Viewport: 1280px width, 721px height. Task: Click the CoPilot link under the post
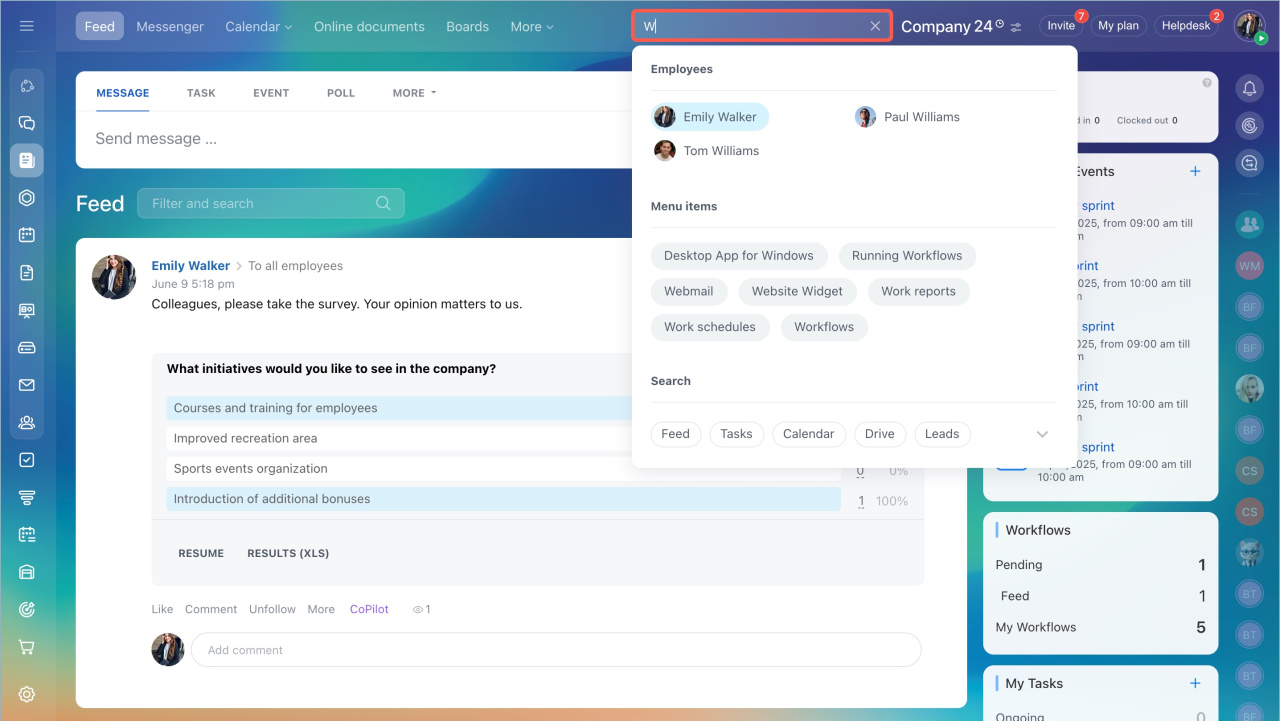tap(369, 609)
